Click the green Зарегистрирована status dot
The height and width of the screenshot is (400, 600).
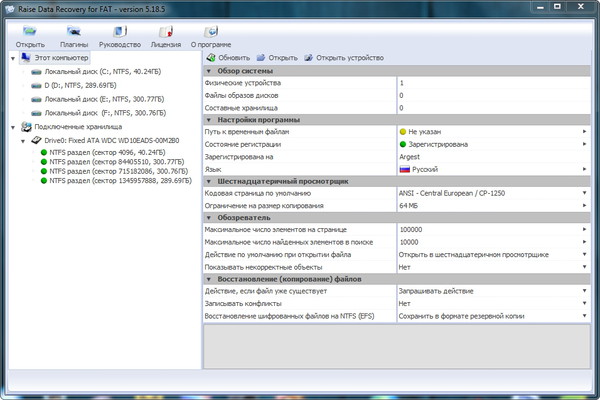tap(403, 144)
